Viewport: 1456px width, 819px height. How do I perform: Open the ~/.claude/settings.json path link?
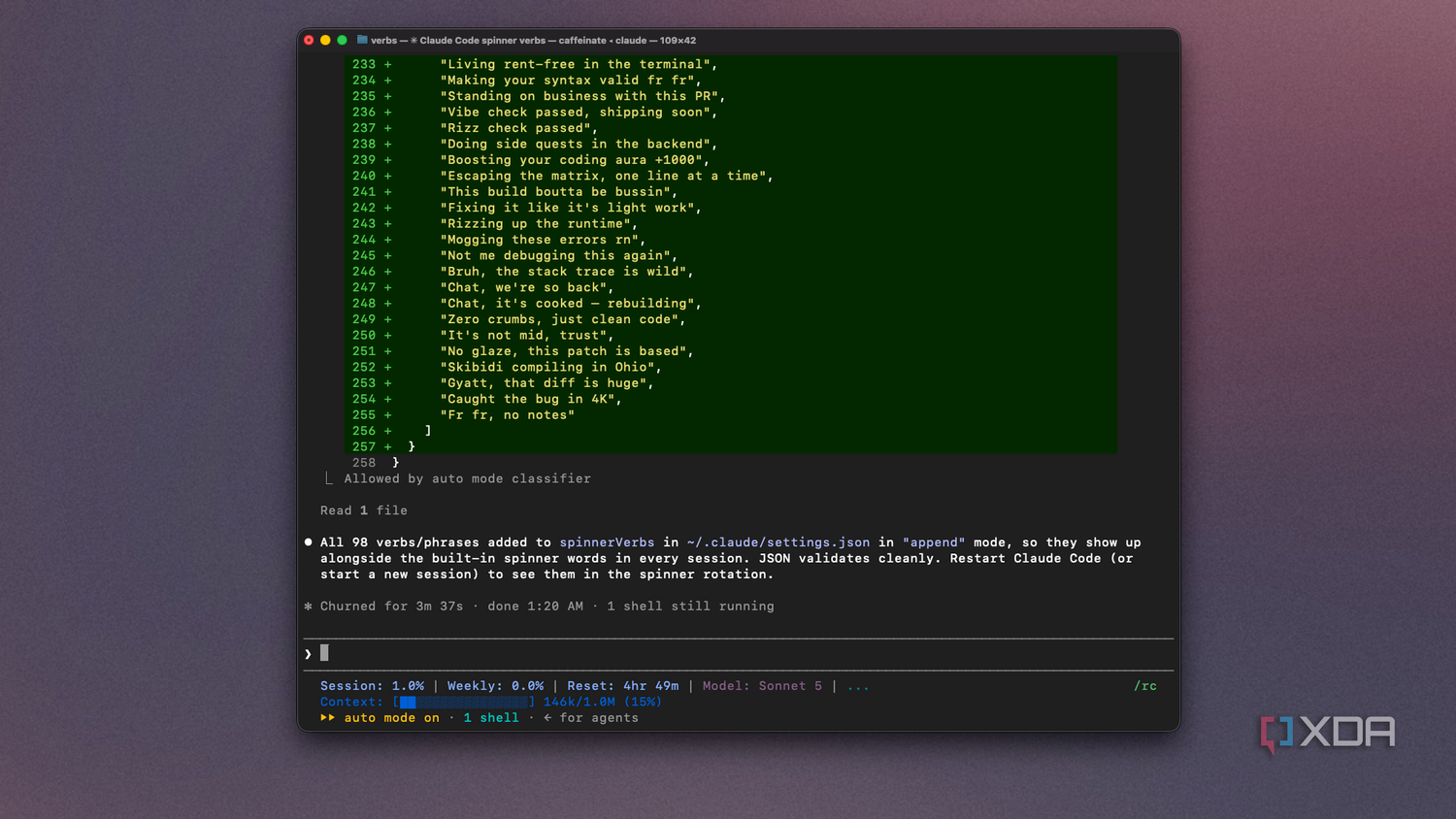[778, 542]
